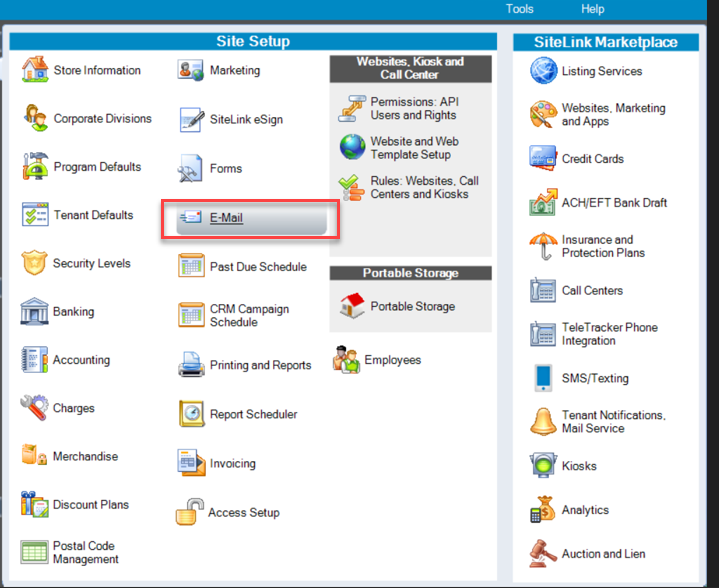Click Website and Web Template globe icon

pos(352,147)
